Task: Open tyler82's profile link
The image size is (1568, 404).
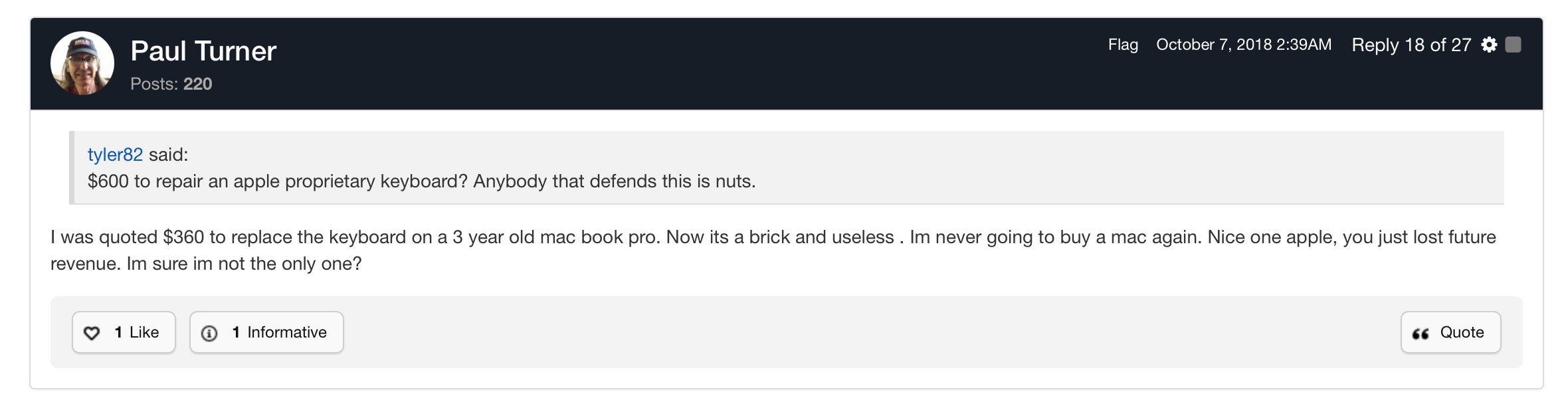Action: (x=115, y=154)
